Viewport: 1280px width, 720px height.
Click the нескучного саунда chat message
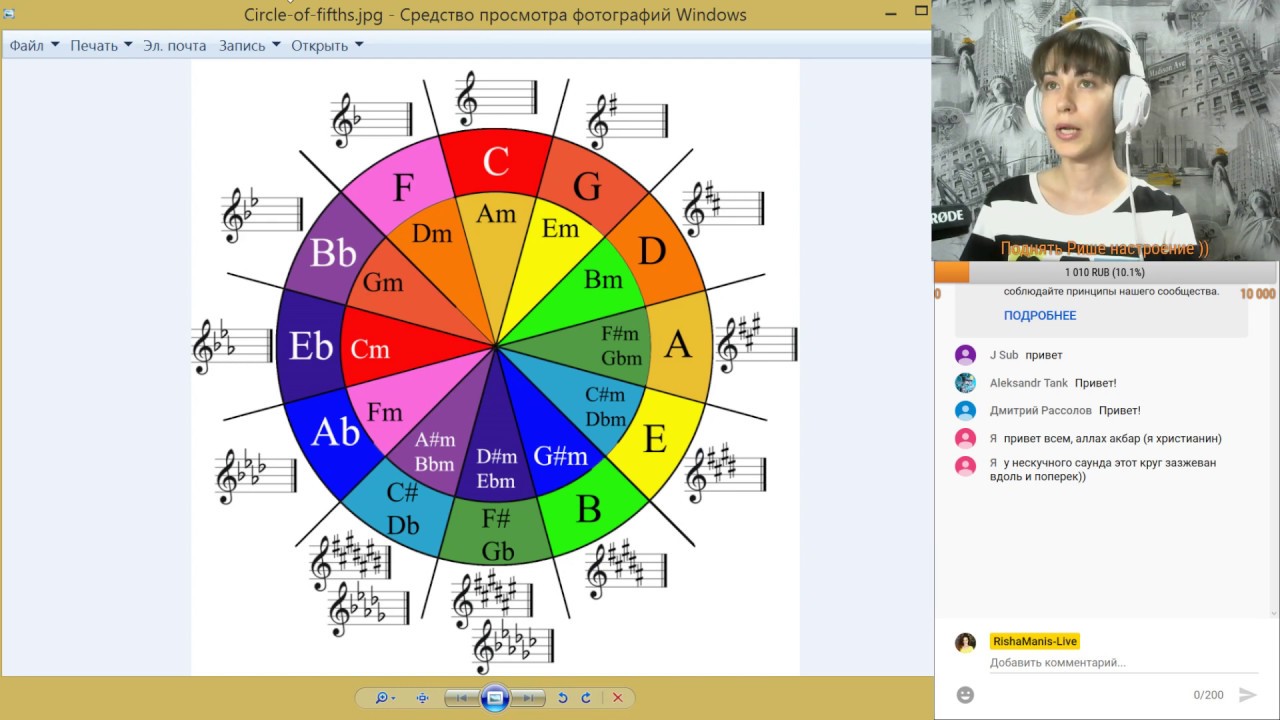pos(1103,470)
